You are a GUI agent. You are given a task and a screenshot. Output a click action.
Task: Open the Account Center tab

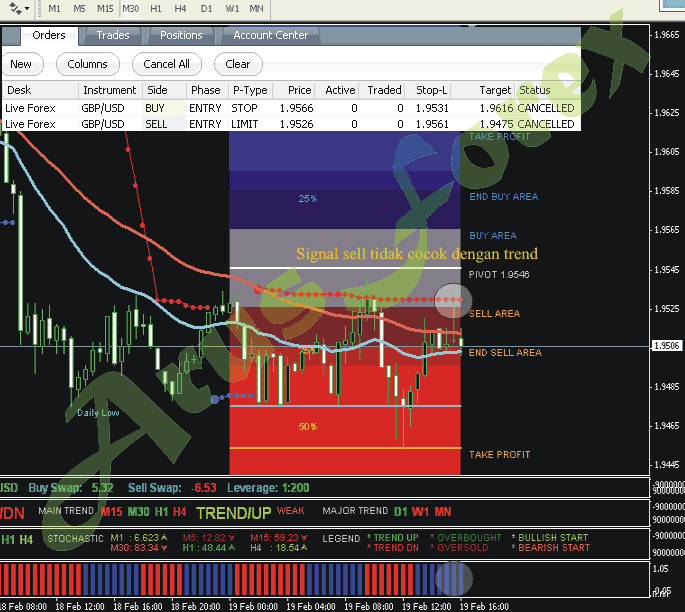coord(271,35)
